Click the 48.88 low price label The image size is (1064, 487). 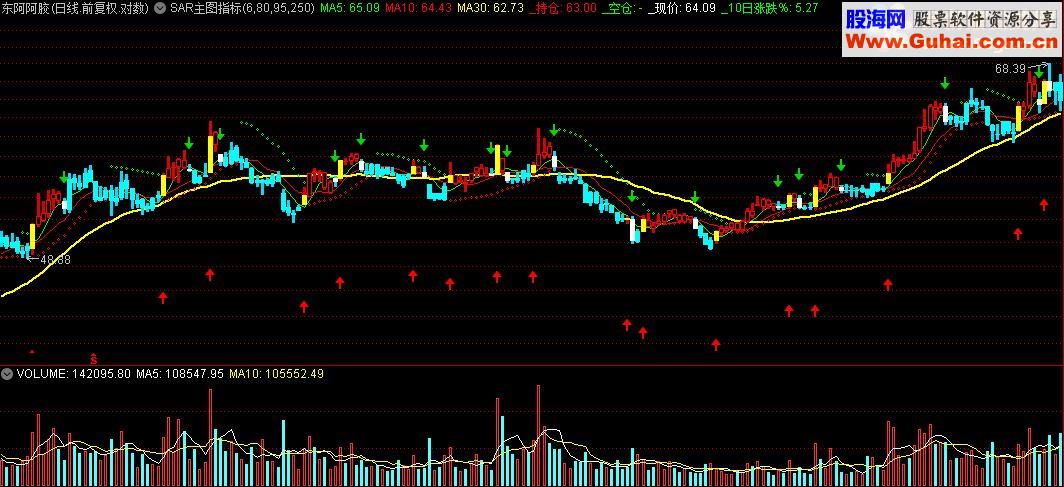tap(55, 259)
